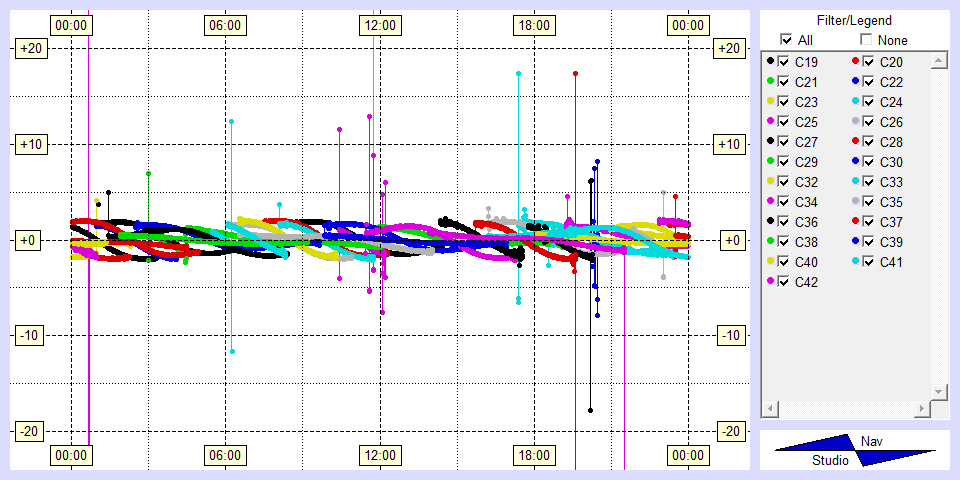The width and height of the screenshot is (960, 480).
Task: Uncheck the C33 series checkbox
Action: 869,182
